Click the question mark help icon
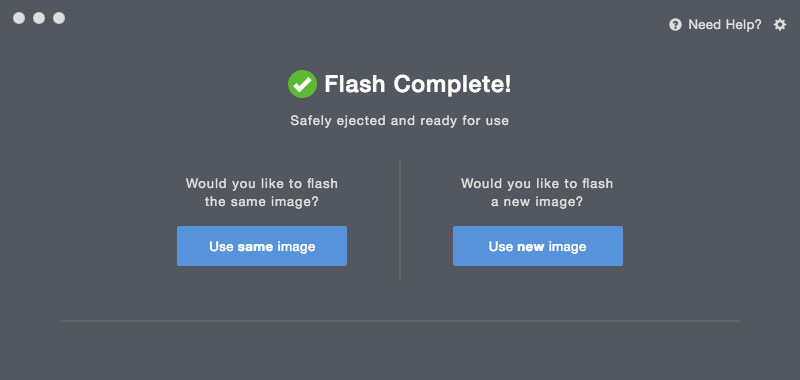 pos(675,24)
